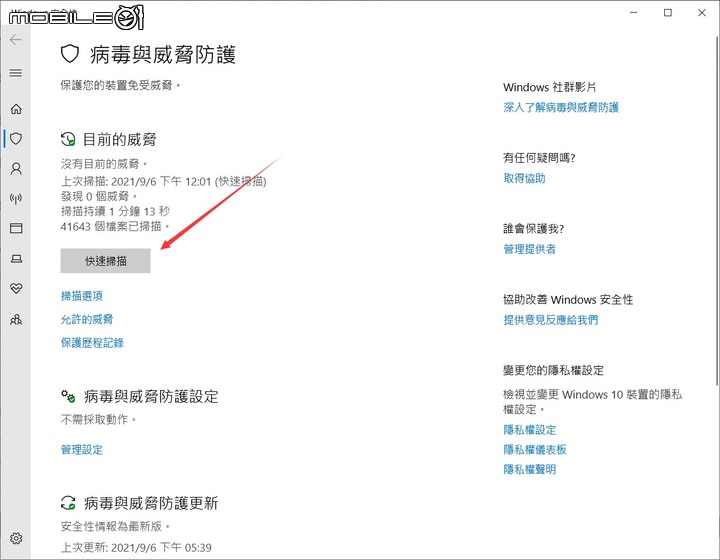Open 深入了解病毒與威脅防護 link
This screenshot has width=720, height=560.
[x=561, y=107]
